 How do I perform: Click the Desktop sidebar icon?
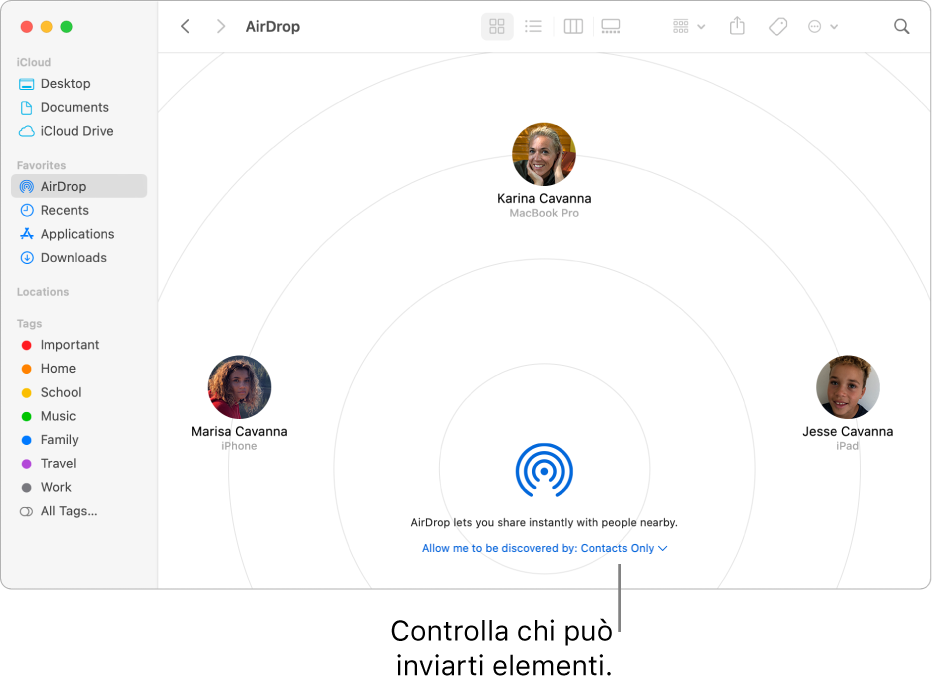coord(27,84)
